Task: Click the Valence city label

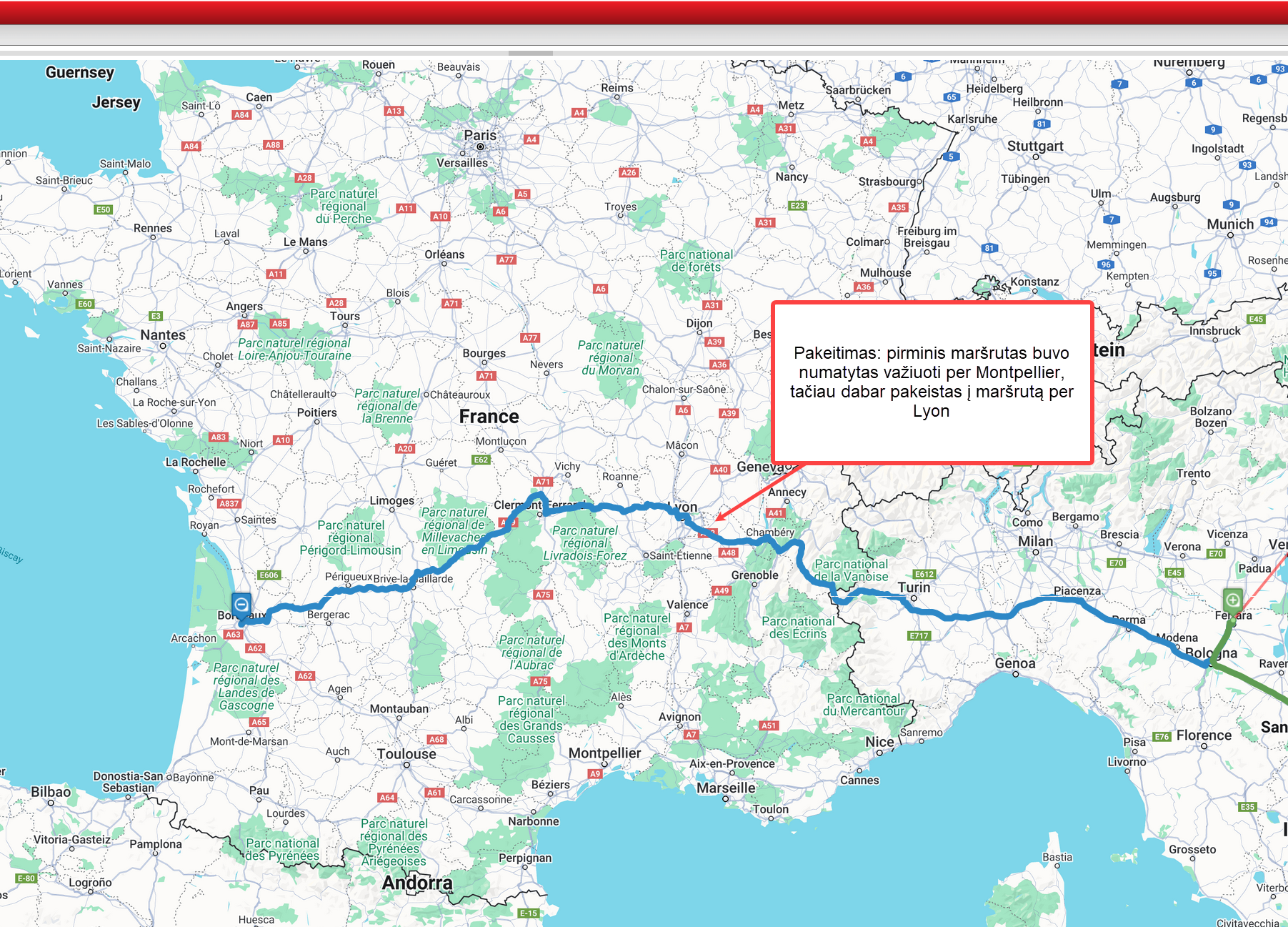Action: tap(687, 605)
